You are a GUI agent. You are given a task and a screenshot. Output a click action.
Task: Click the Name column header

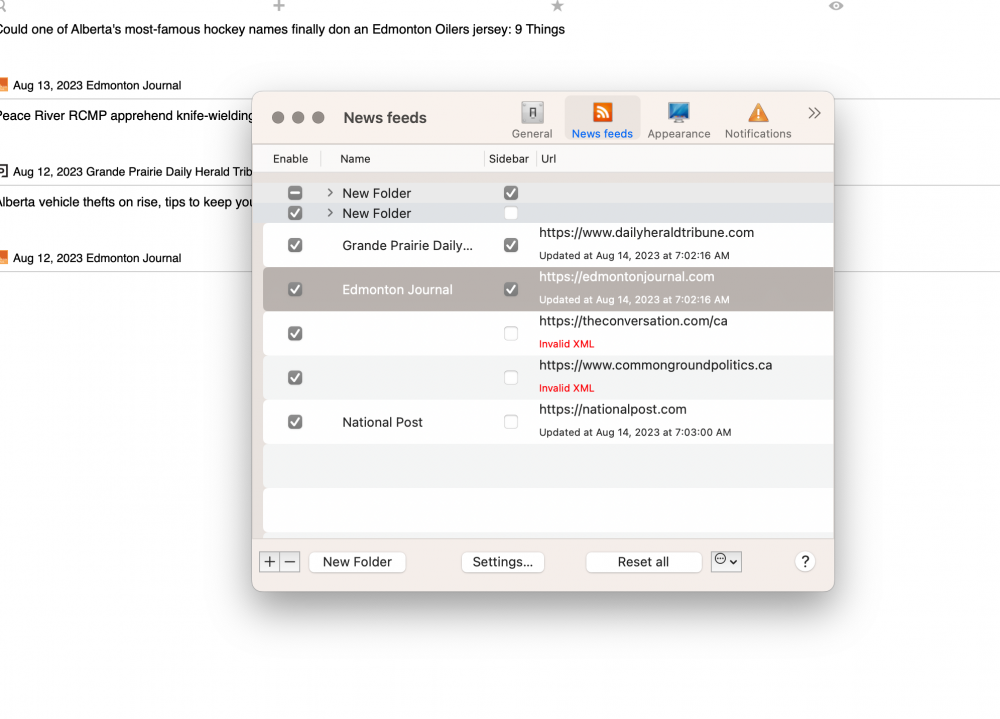355,159
